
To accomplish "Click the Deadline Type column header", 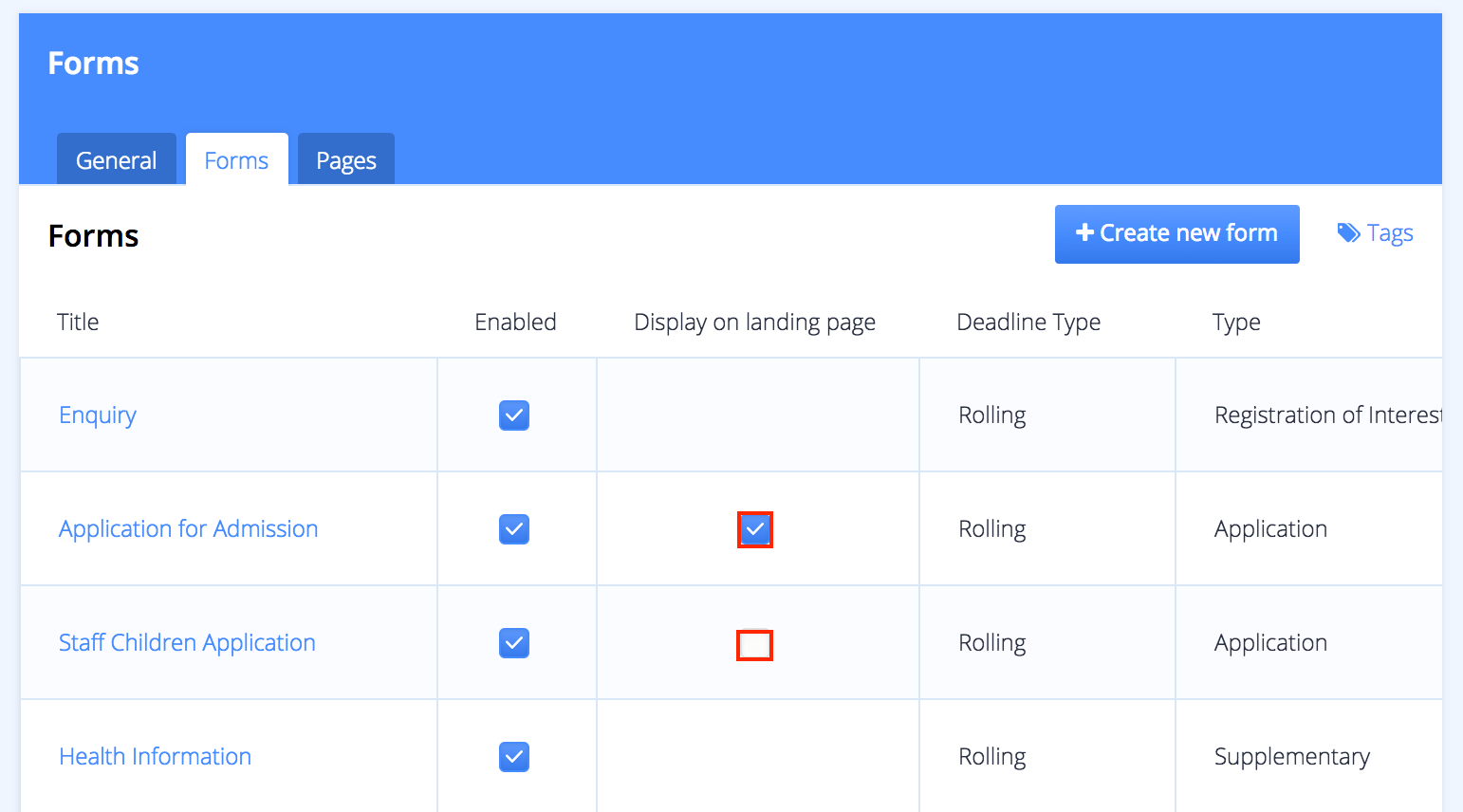I will point(1028,323).
